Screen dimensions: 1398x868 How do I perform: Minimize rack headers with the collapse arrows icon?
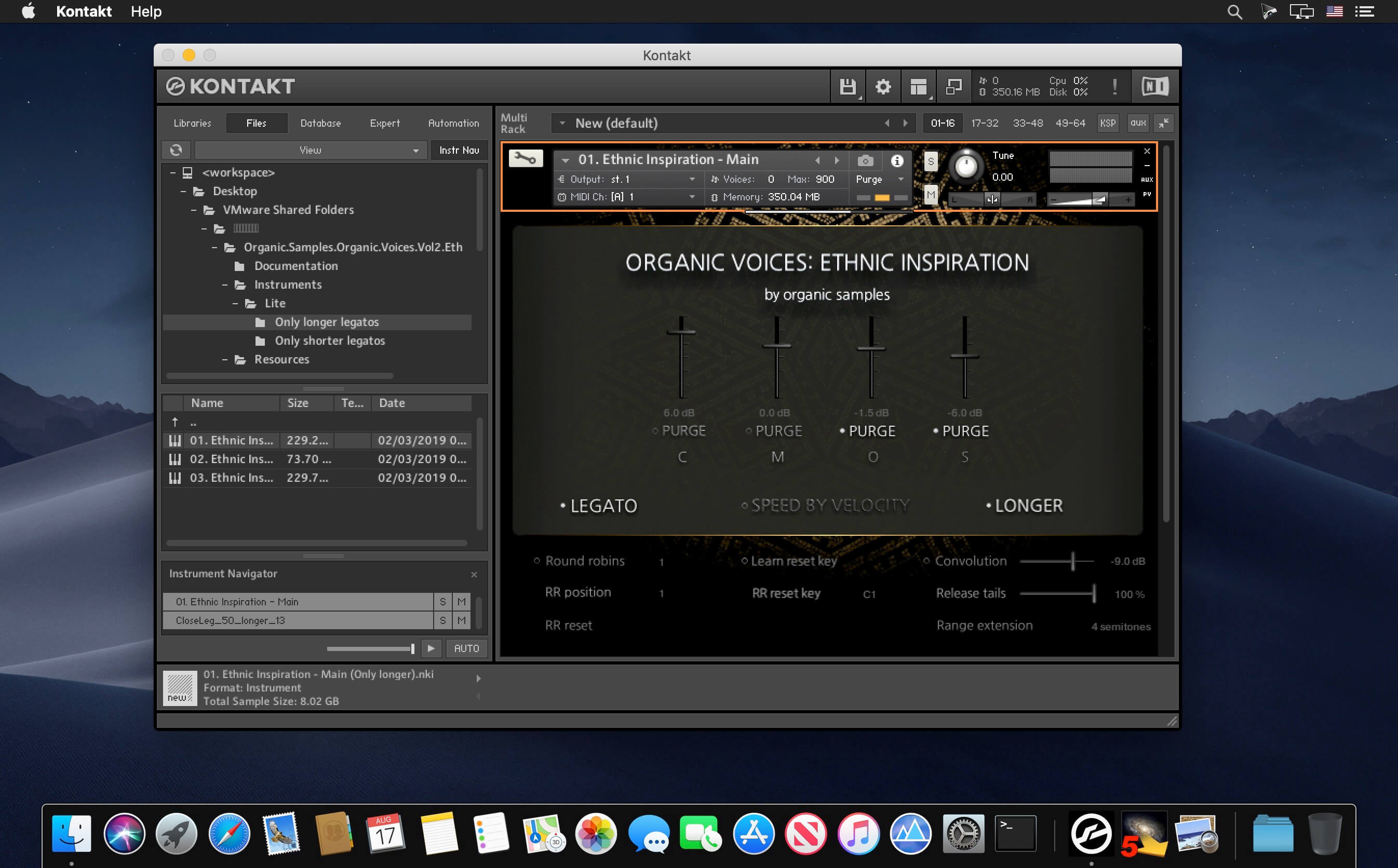tap(1164, 123)
